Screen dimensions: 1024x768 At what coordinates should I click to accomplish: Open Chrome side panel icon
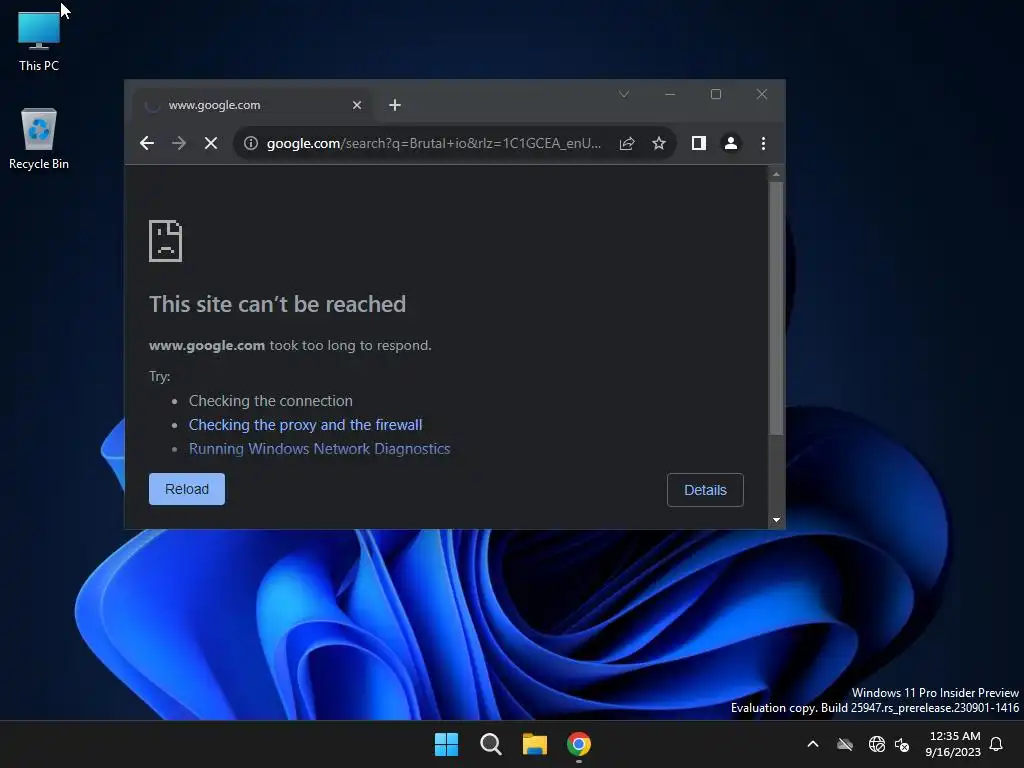pos(699,143)
